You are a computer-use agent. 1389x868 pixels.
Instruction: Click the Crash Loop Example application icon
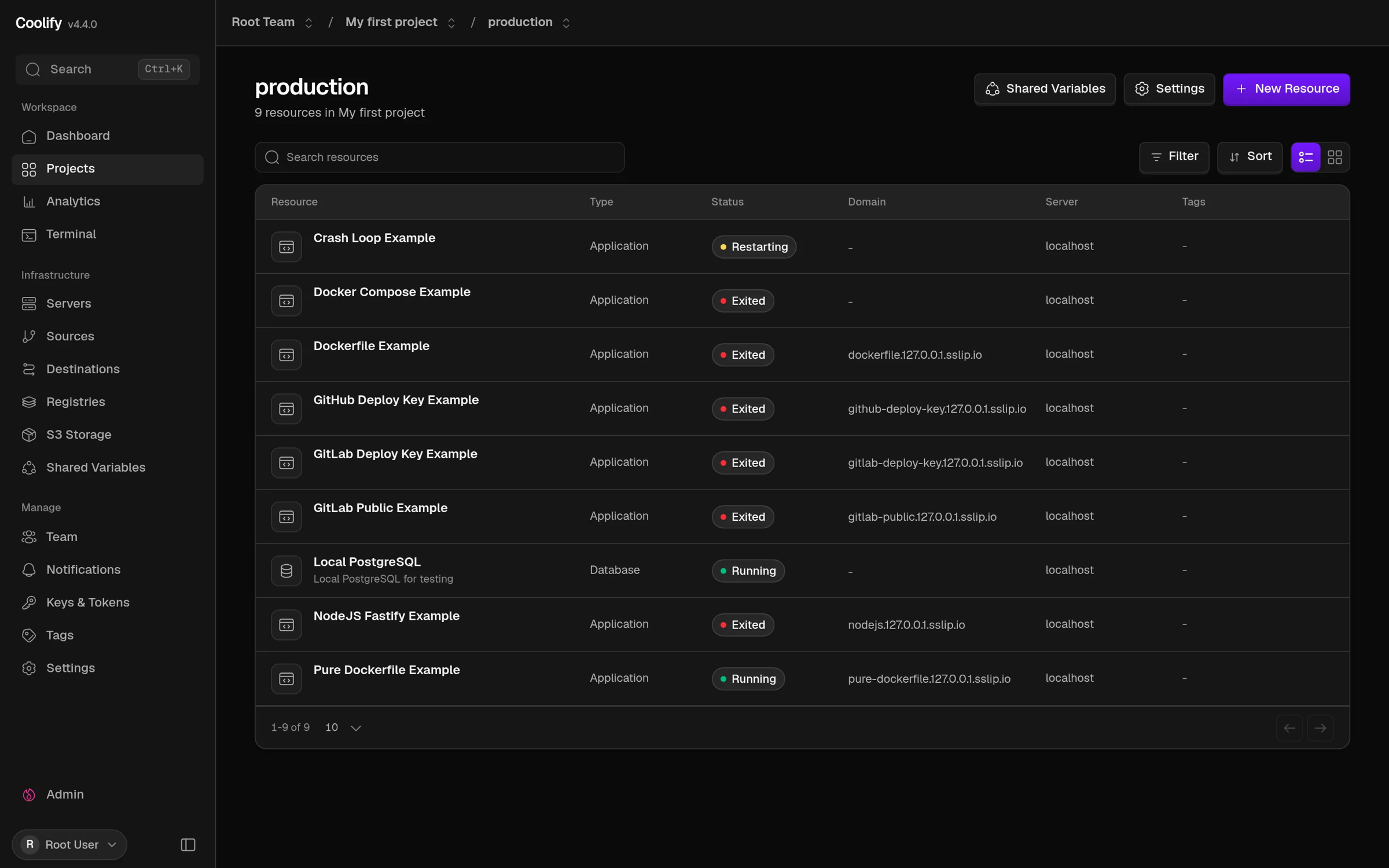286,247
